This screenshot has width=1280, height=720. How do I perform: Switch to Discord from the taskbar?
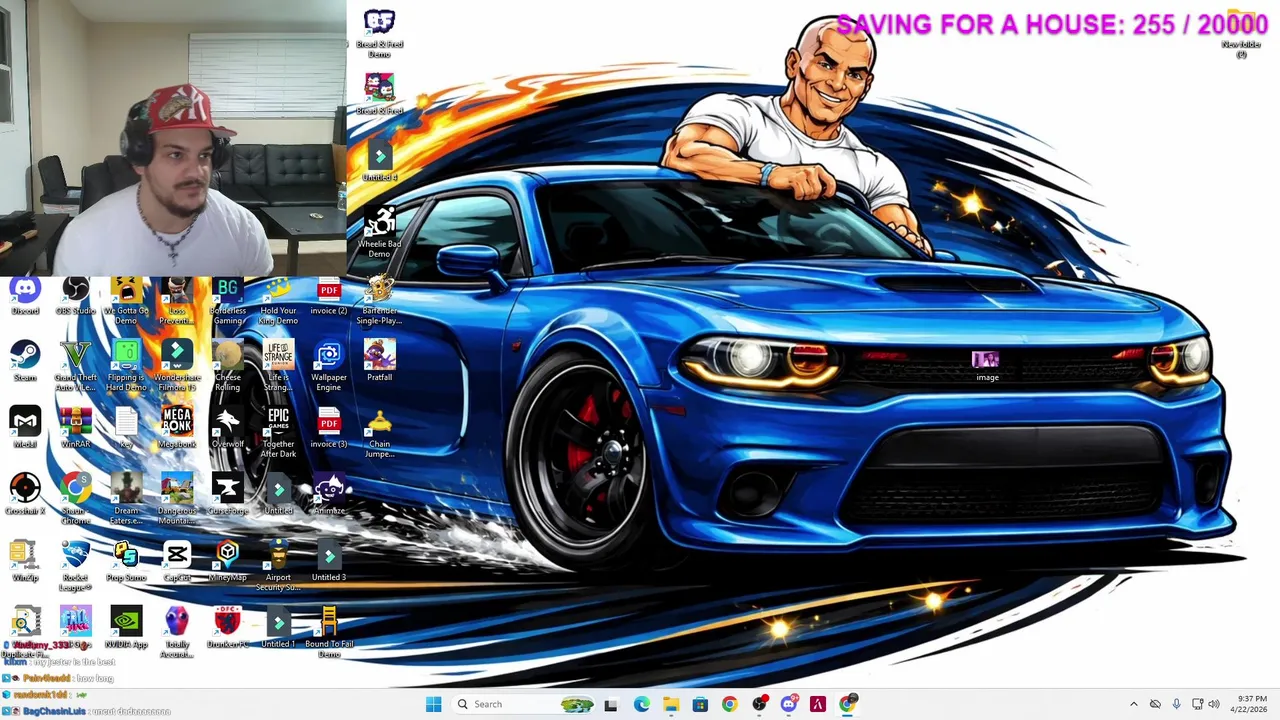click(788, 704)
